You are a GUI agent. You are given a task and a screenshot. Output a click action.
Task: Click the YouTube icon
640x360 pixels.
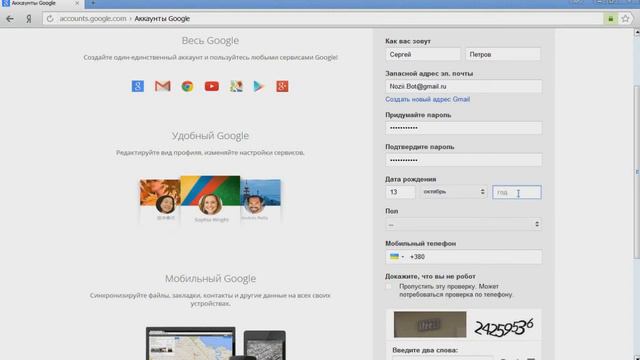[212, 86]
